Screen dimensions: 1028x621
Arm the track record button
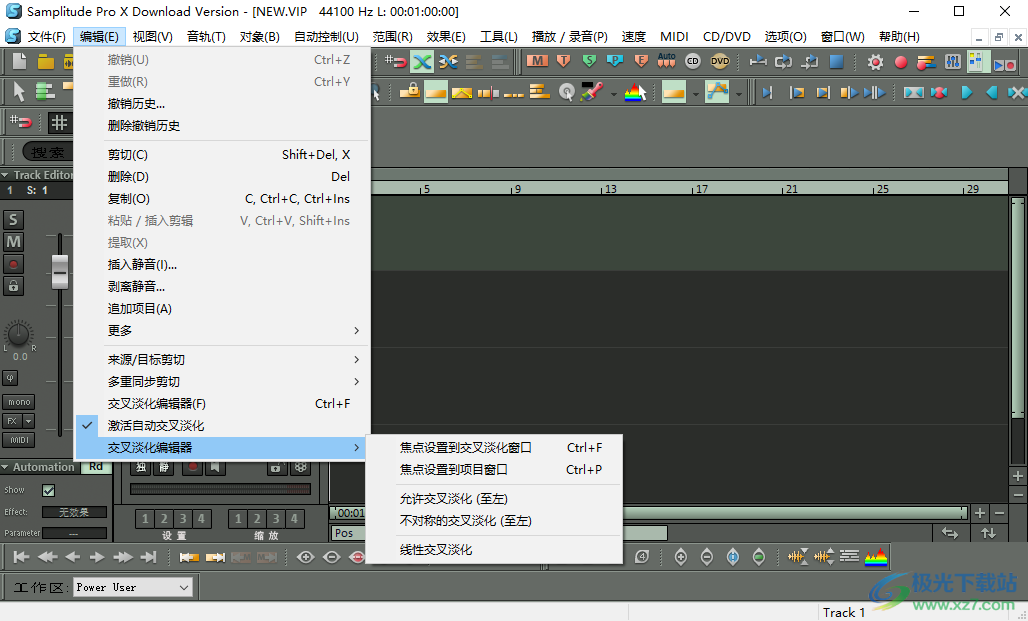click(13, 264)
